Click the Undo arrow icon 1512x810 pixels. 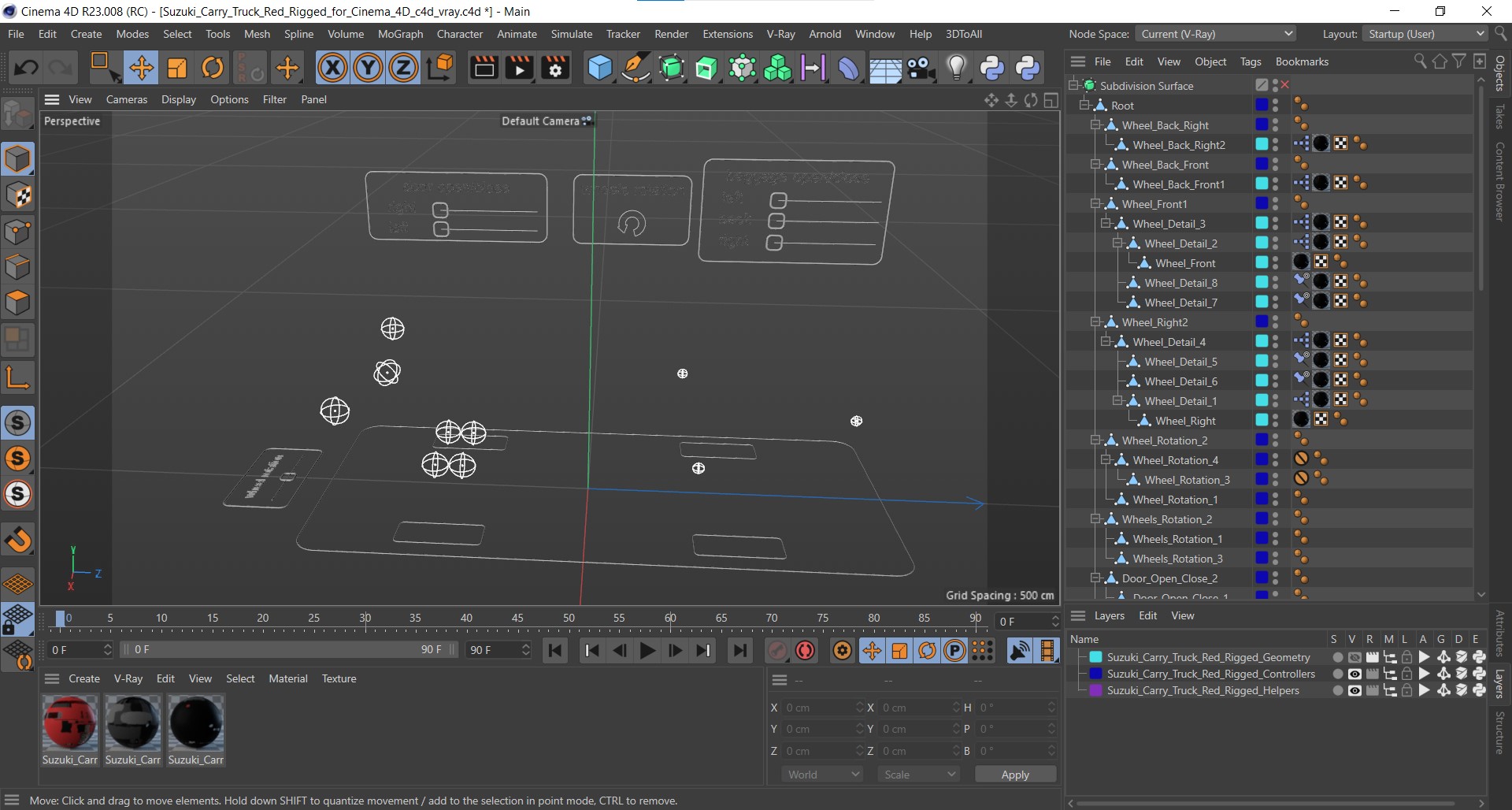pyautogui.click(x=26, y=68)
